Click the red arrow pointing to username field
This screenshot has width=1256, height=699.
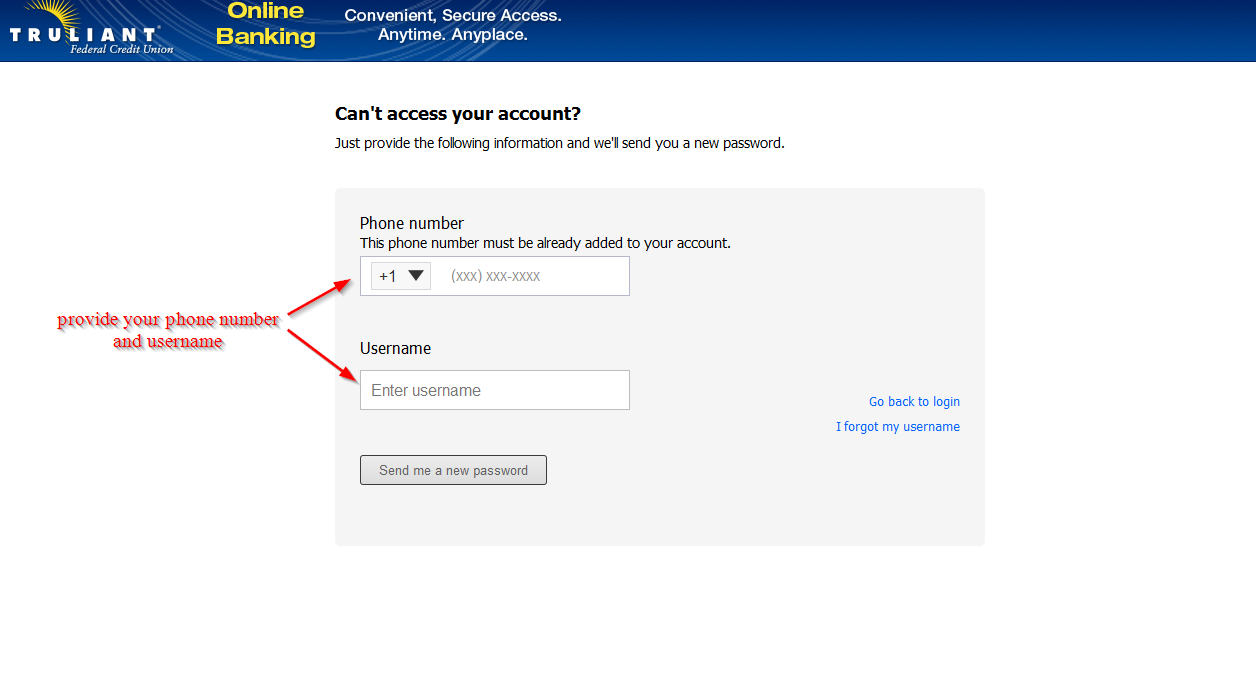322,355
